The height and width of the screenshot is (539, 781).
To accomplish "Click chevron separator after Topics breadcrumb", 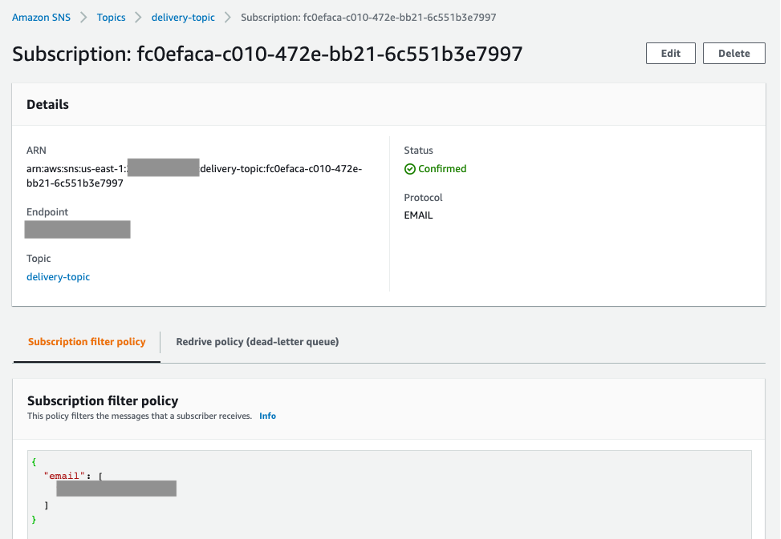I will click(138, 17).
